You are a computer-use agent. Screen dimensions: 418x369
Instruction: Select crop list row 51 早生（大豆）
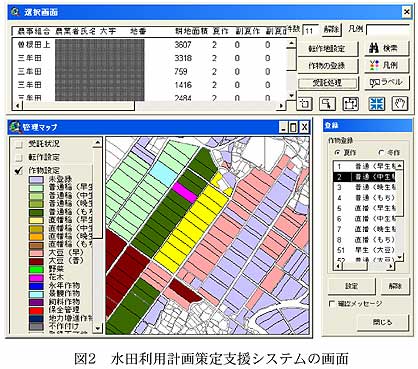click(x=364, y=250)
